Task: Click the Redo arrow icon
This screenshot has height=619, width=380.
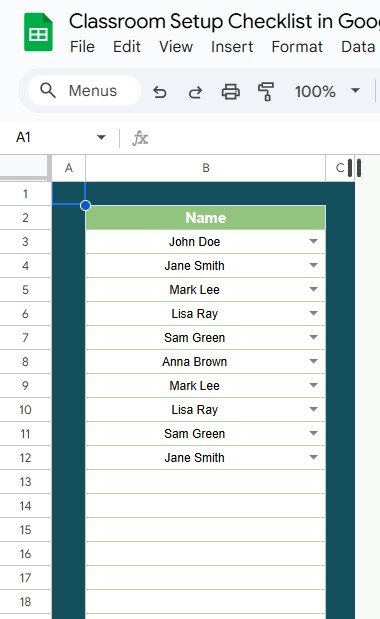Action: [x=195, y=92]
